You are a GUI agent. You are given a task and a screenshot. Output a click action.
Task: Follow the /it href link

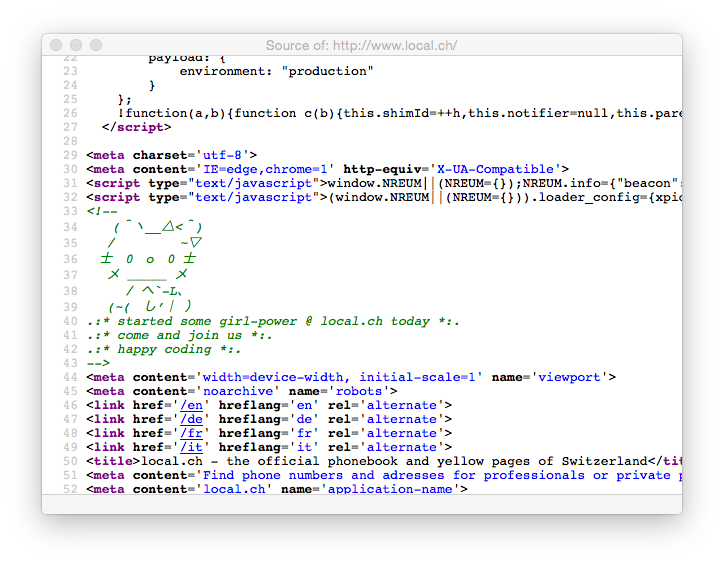point(191,447)
